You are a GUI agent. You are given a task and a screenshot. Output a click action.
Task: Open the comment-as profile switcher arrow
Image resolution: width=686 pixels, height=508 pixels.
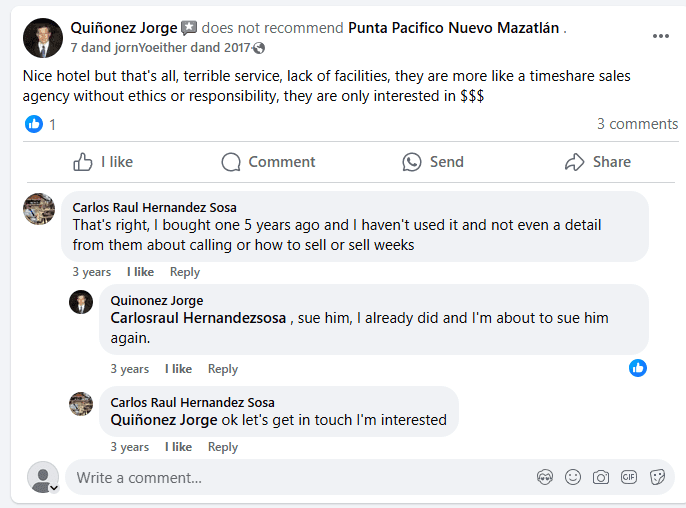54,487
